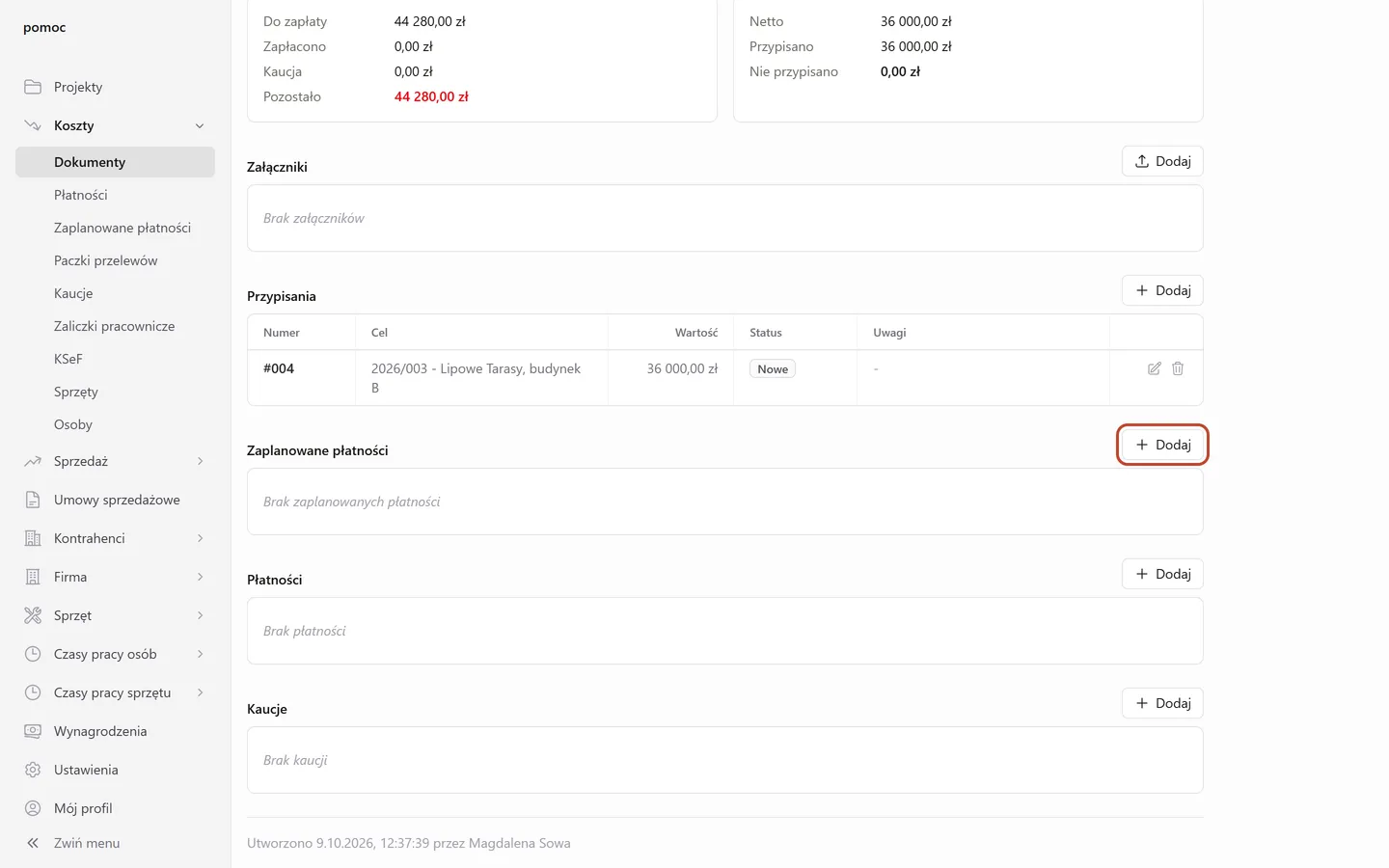Click the Czasy pracy sprzętu clock icon
Viewport: 1389px width, 868px height.
pyautogui.click(x=33, y=692)
